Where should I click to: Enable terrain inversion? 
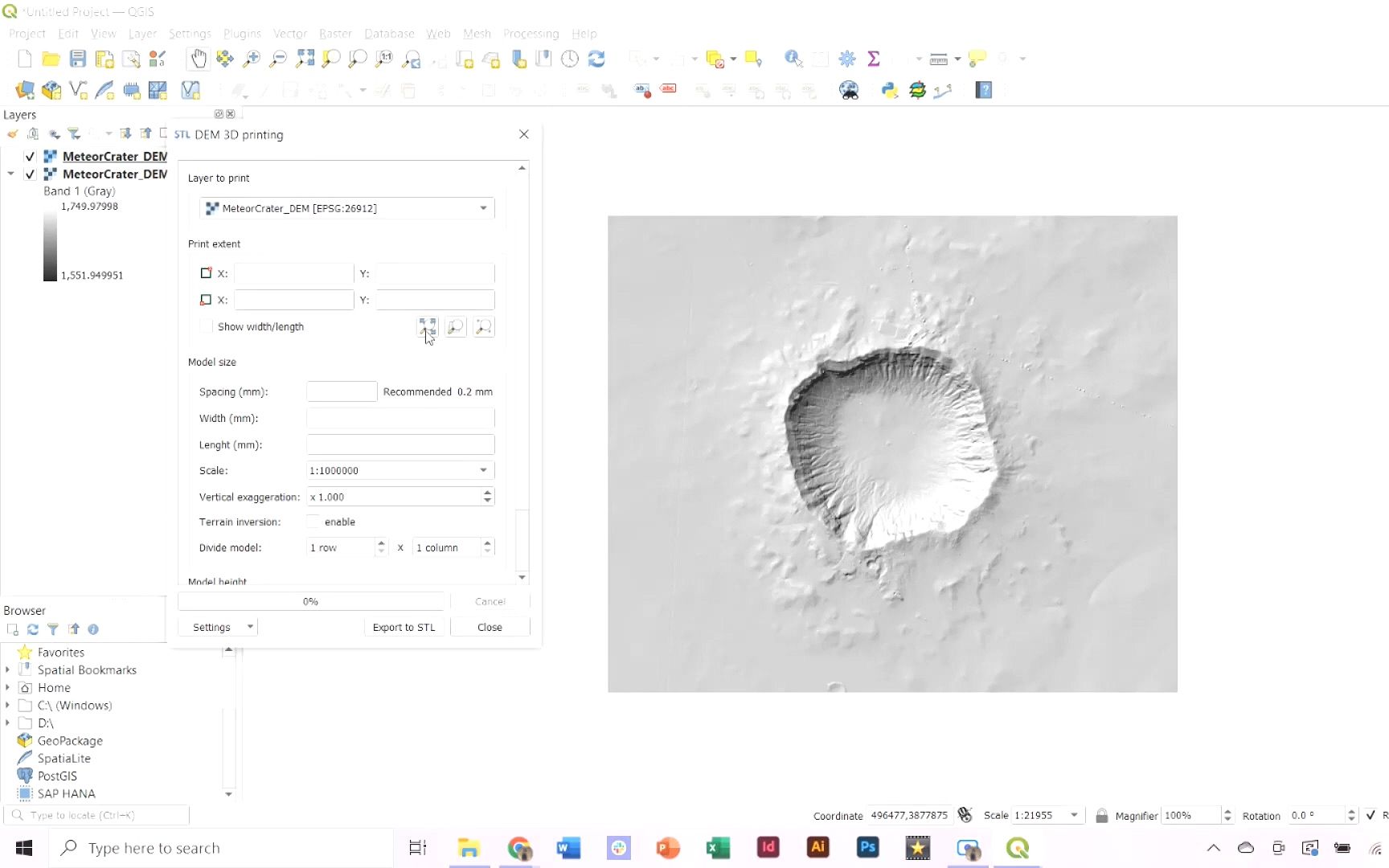(313, 522)
